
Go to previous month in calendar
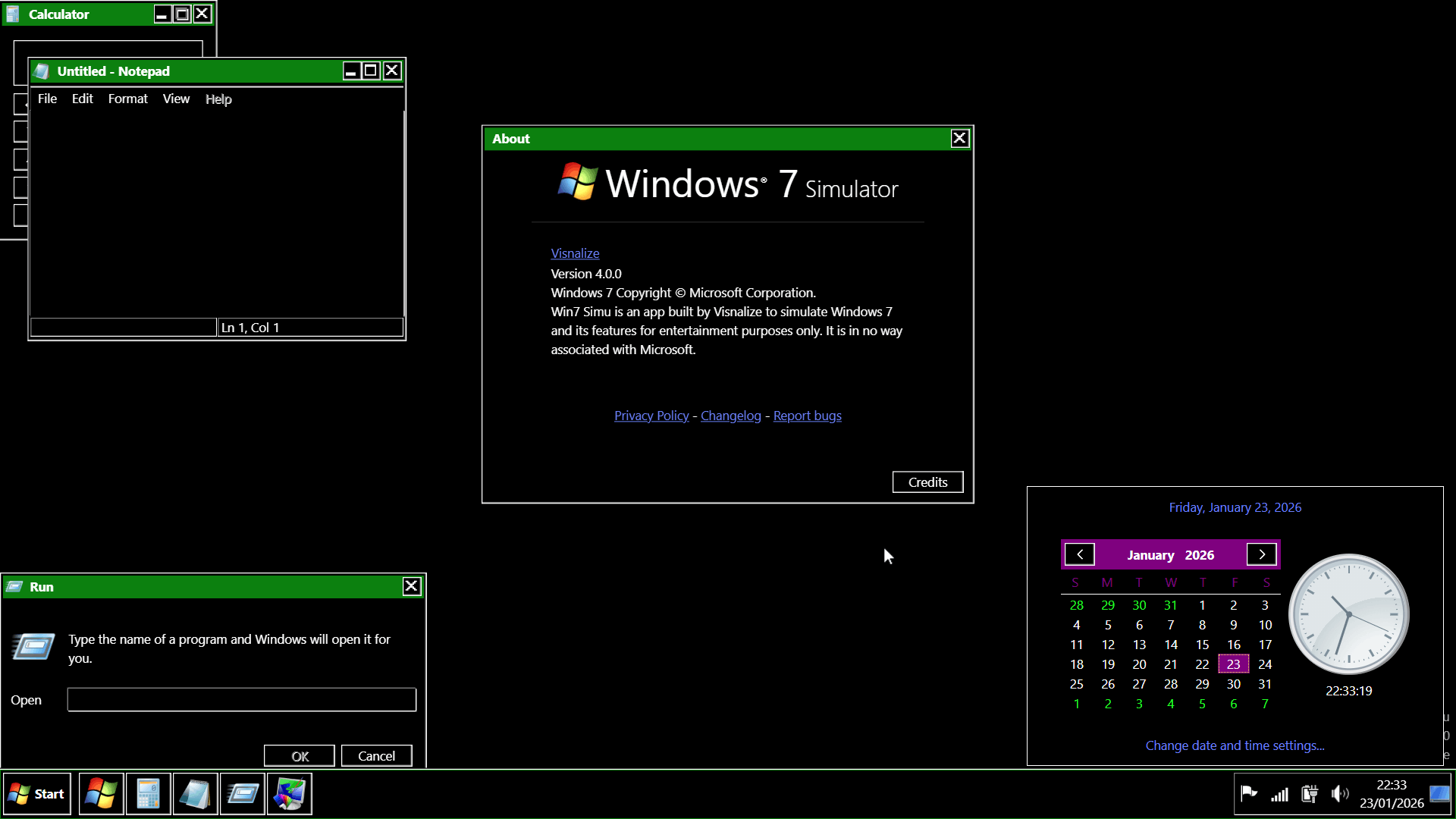1080,554
